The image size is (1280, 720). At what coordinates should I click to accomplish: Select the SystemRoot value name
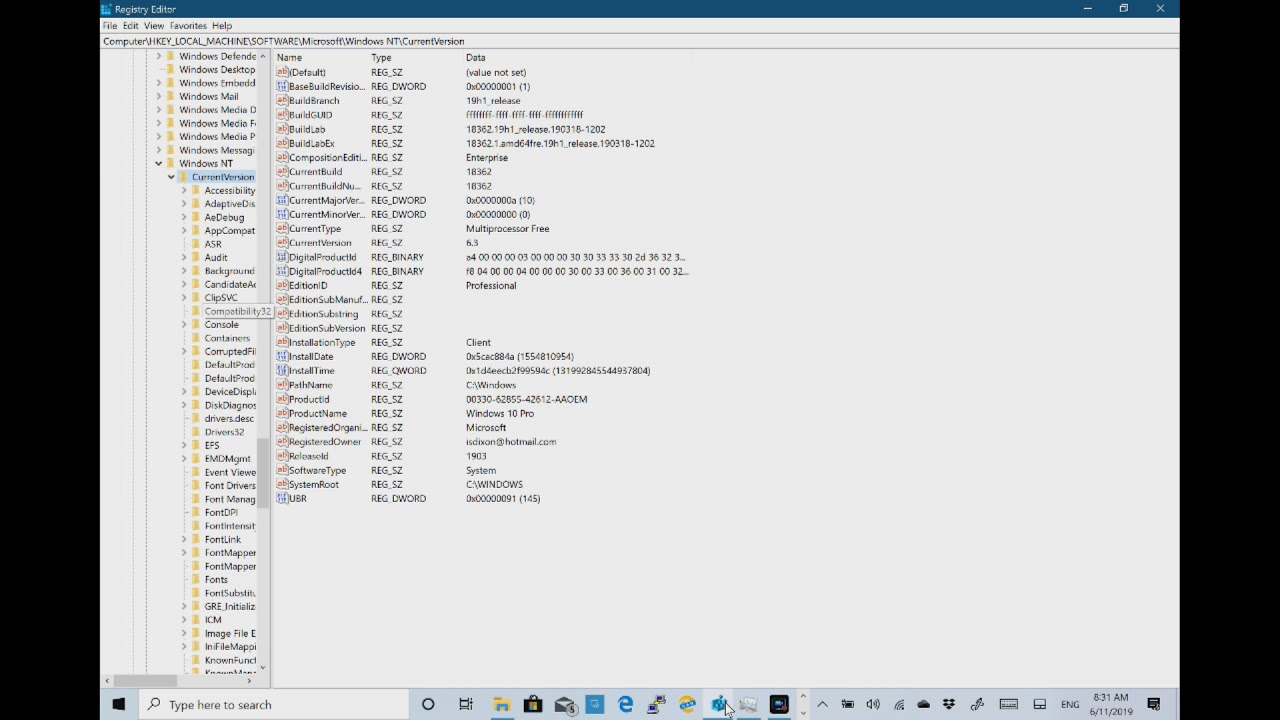coord(313,484)
